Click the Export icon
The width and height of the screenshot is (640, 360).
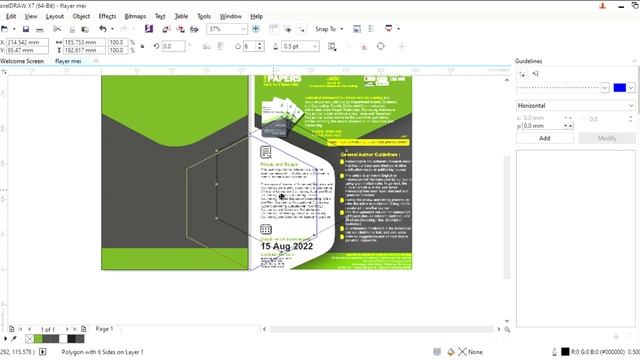[x=180, y=29]
